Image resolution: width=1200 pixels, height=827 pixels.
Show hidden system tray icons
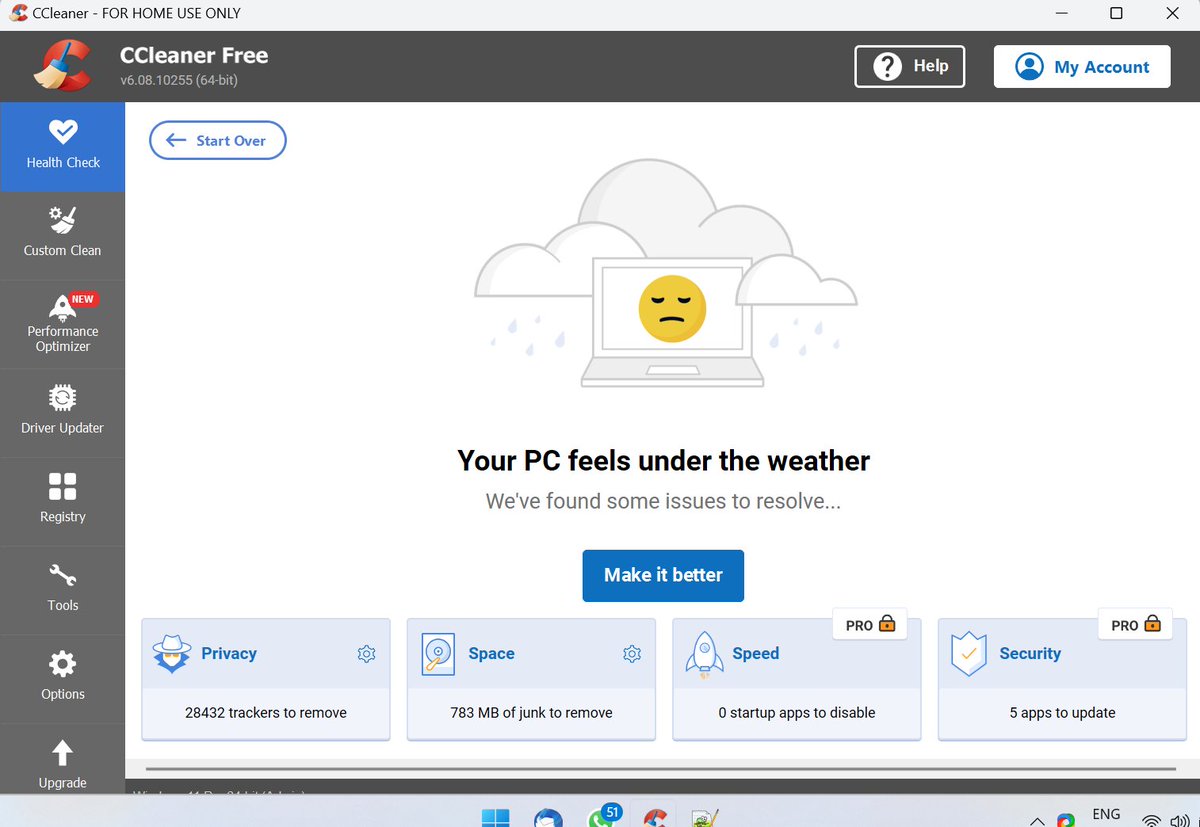pos(1036,821)
